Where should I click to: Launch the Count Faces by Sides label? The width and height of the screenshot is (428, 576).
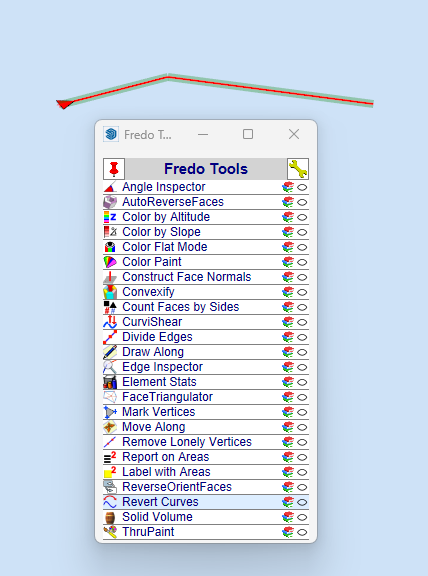coord(180,307)
